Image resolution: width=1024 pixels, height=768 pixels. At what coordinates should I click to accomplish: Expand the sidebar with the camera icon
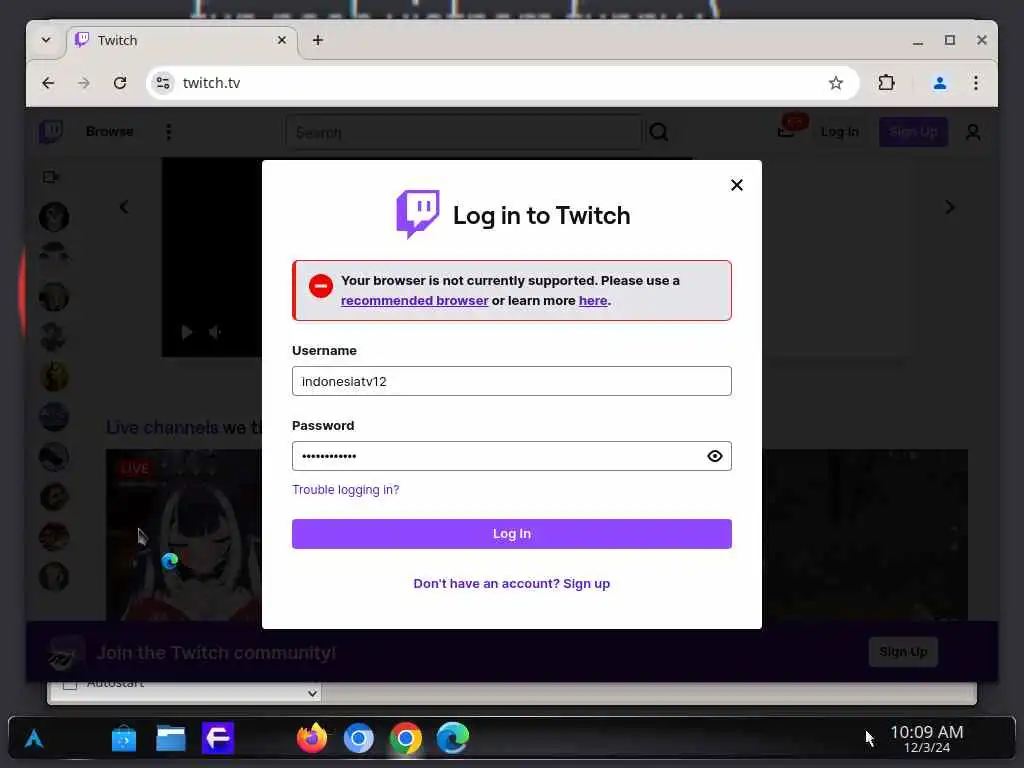click(51, 177)
